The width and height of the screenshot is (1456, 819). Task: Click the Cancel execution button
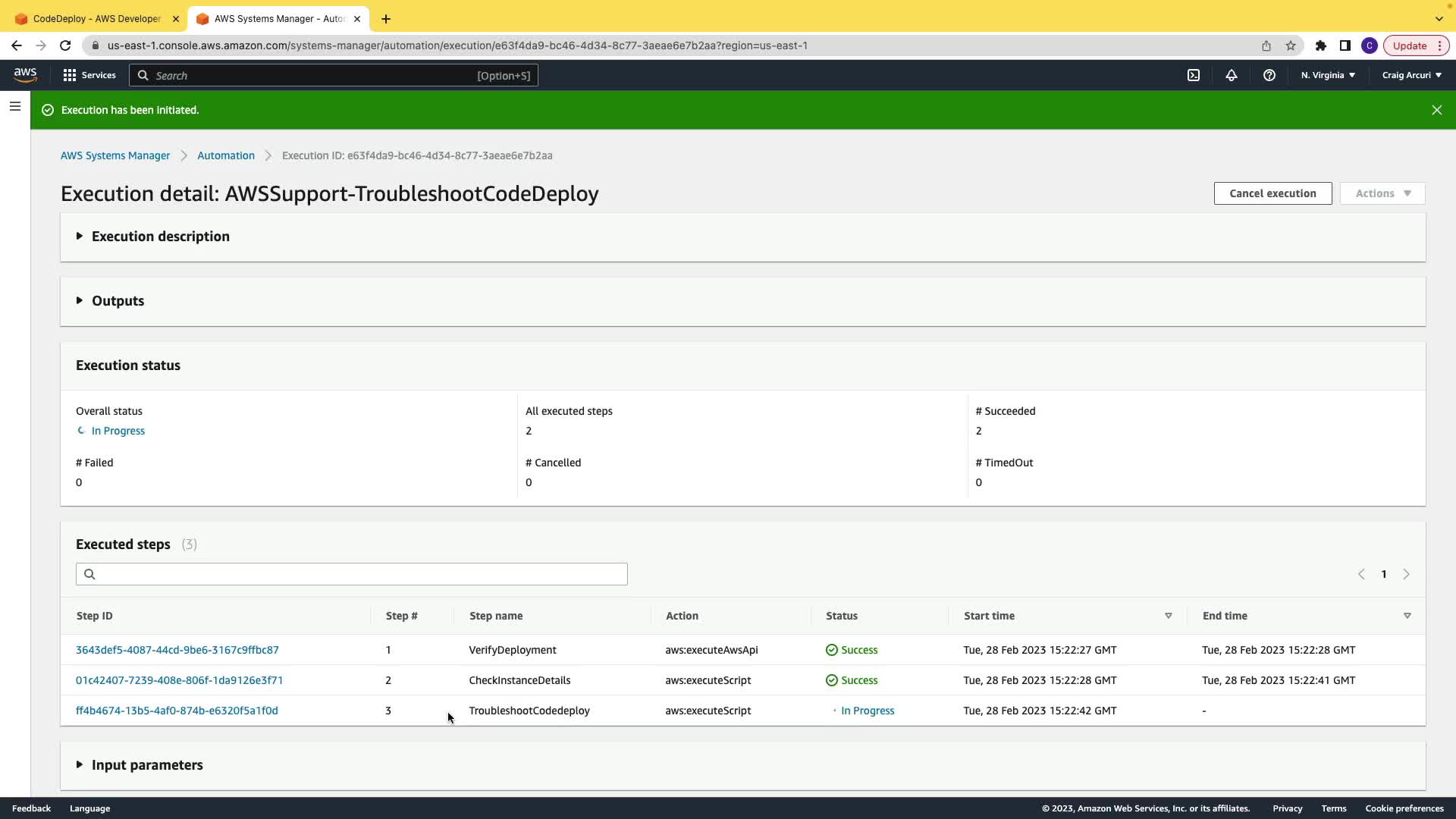click(x=1272, y=193)
